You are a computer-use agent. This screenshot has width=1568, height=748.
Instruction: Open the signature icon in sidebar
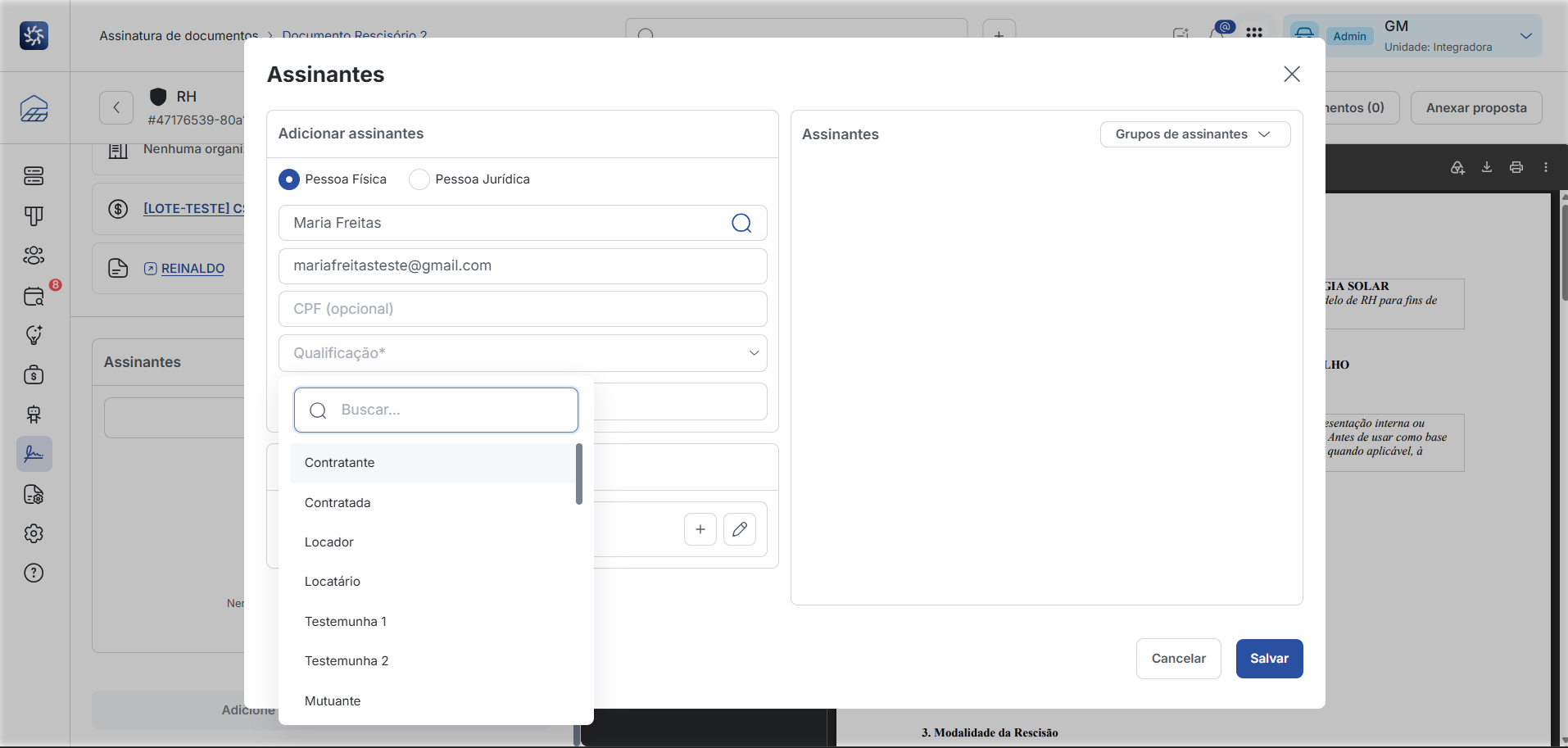(x=34, y=454)
